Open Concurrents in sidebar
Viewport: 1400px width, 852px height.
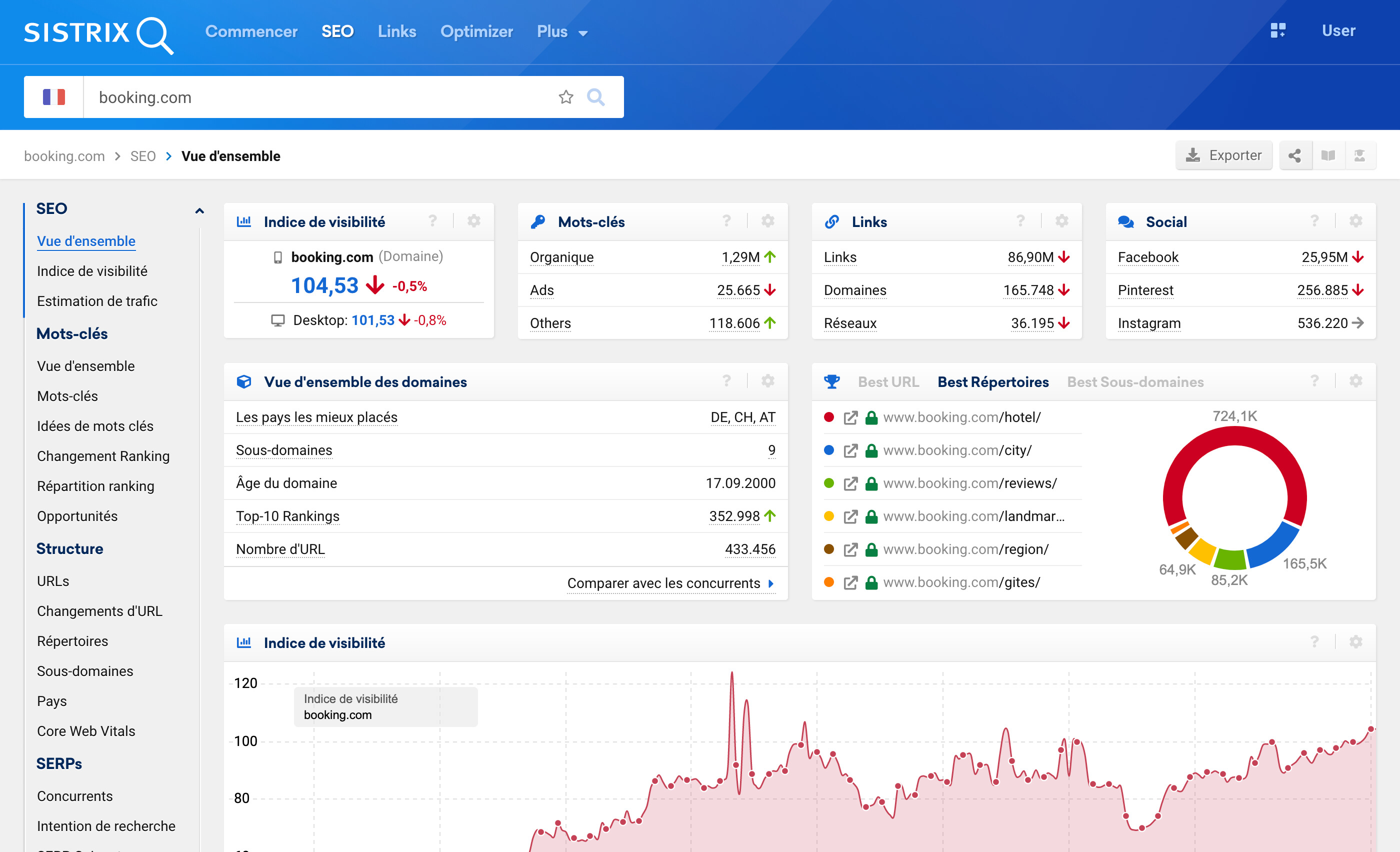(74, 796)
